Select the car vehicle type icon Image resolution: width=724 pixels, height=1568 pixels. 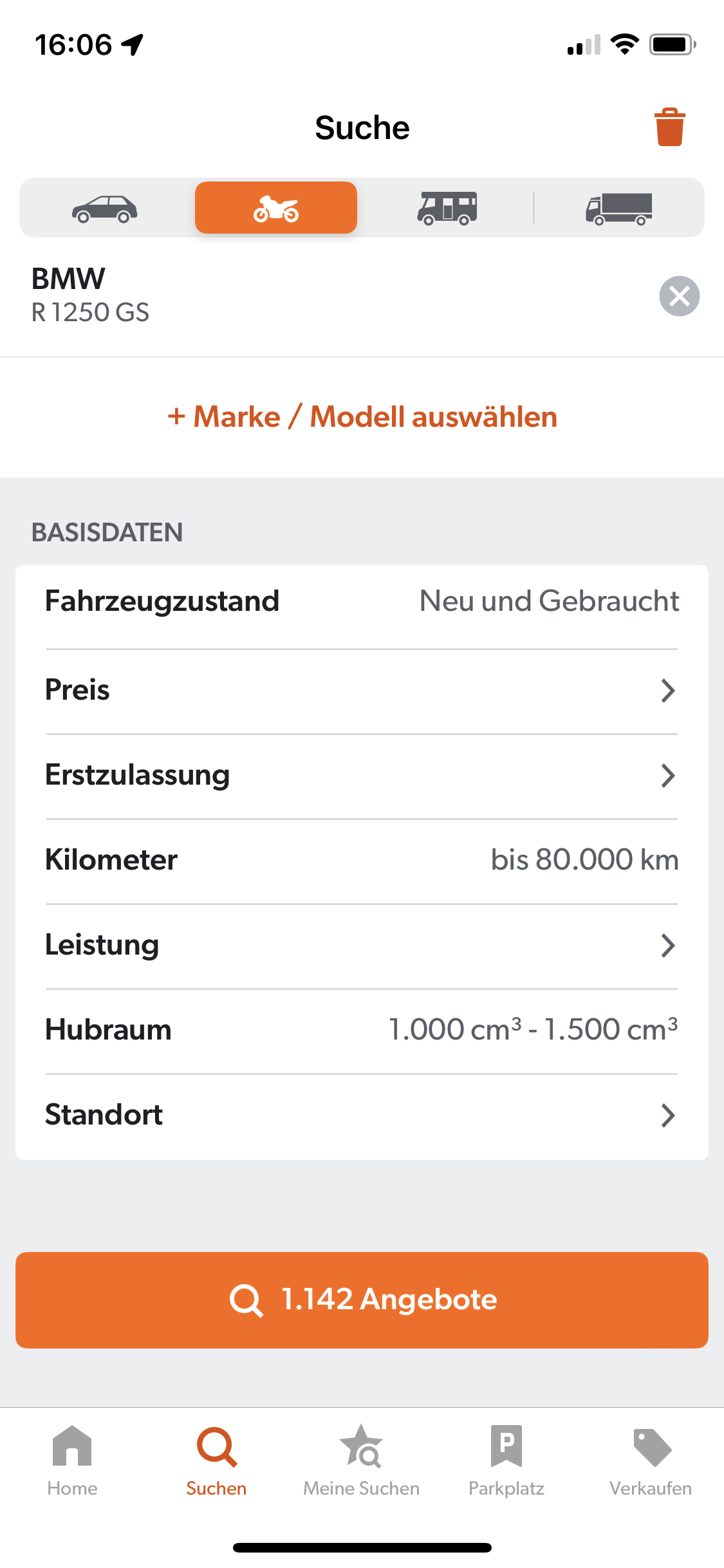tap(105, 209)
